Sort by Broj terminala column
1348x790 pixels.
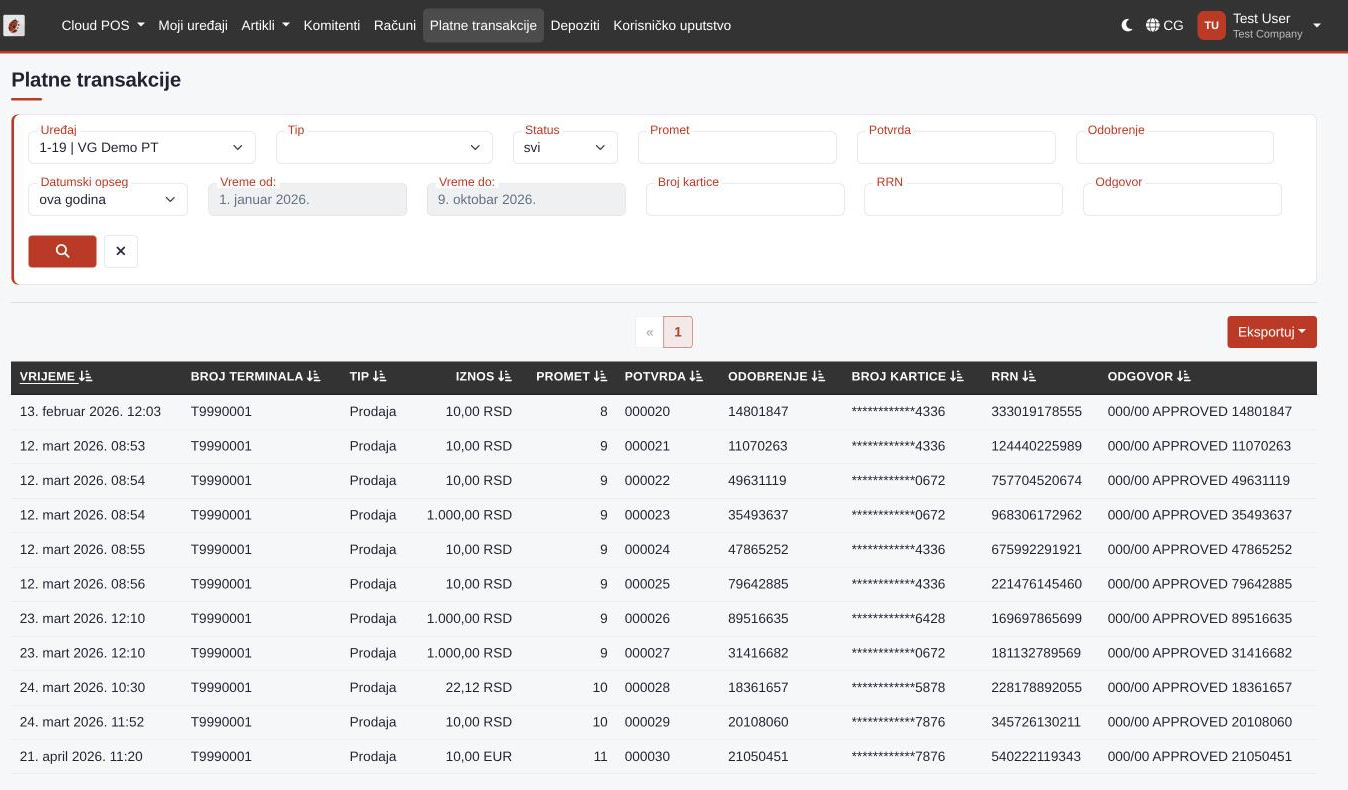tap(256, 376)
